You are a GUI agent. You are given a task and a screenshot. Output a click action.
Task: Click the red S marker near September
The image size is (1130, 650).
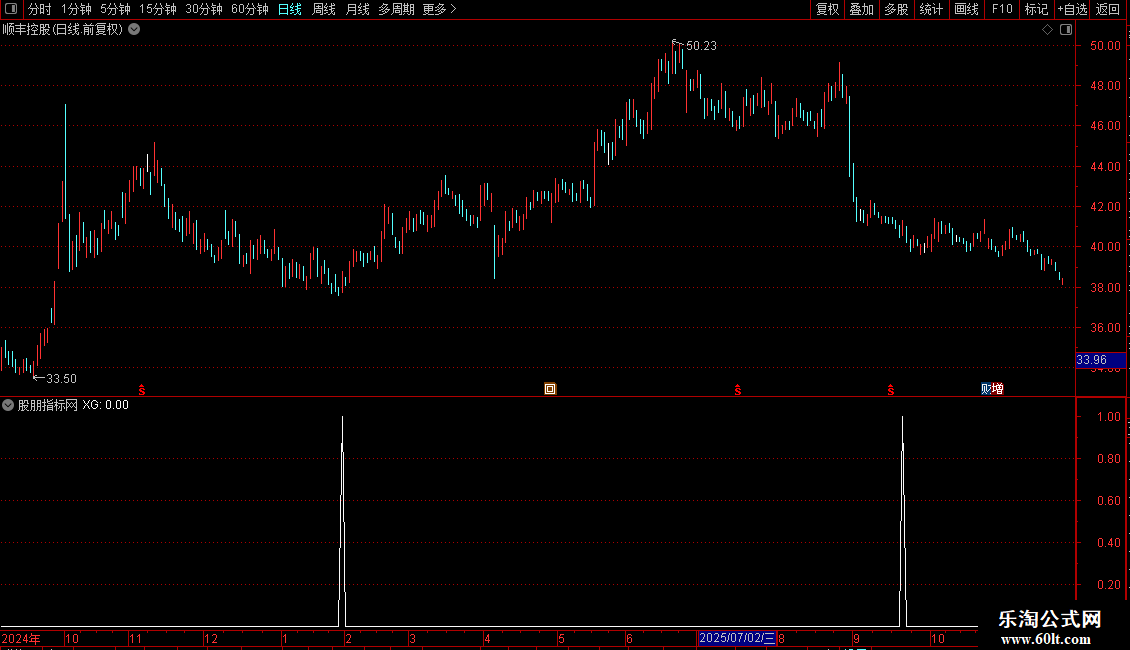pyautogui.click(x=891, y=390)
